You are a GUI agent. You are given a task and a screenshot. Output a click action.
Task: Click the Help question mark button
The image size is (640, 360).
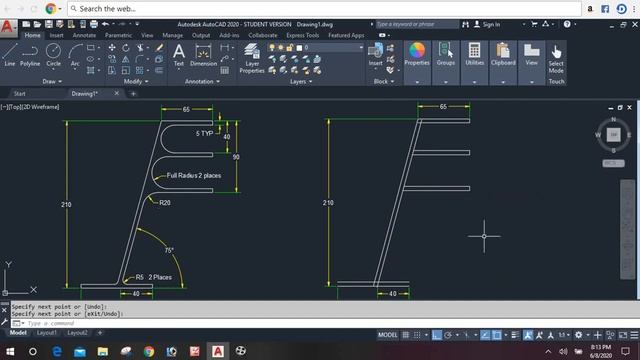(x=567, y=24)
